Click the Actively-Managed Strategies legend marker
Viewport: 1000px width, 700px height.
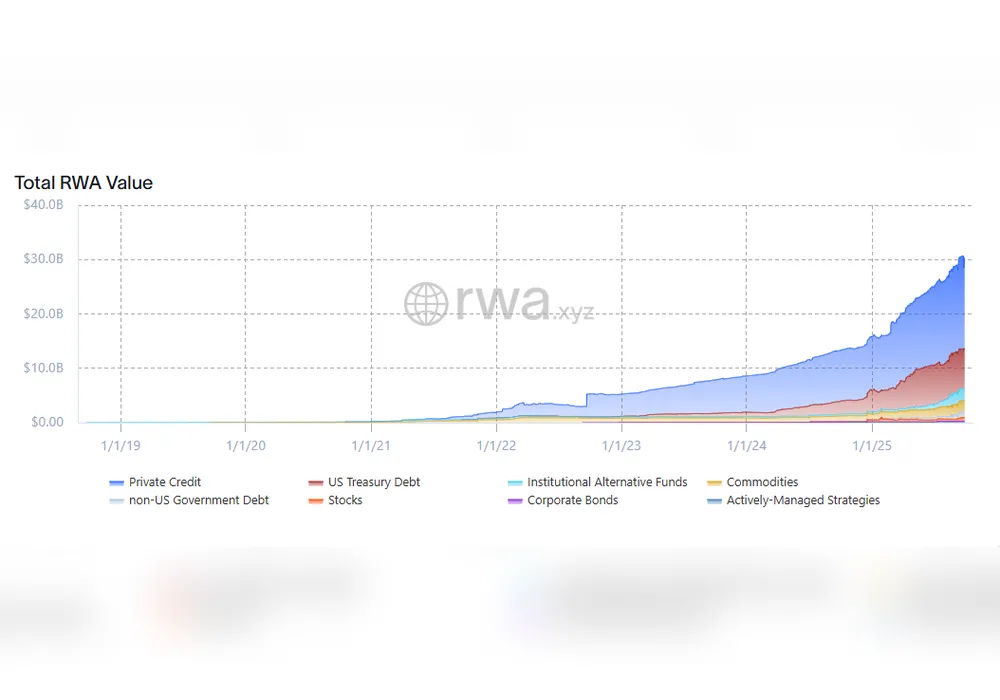coord(713,501)
